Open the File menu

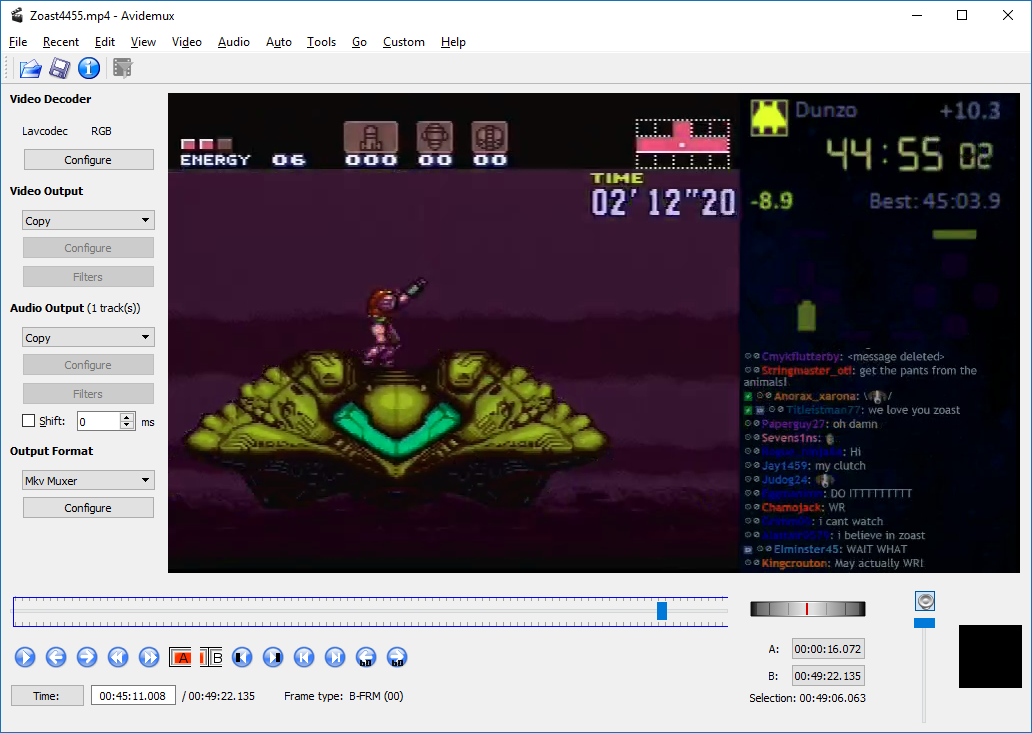coord(18,41)
